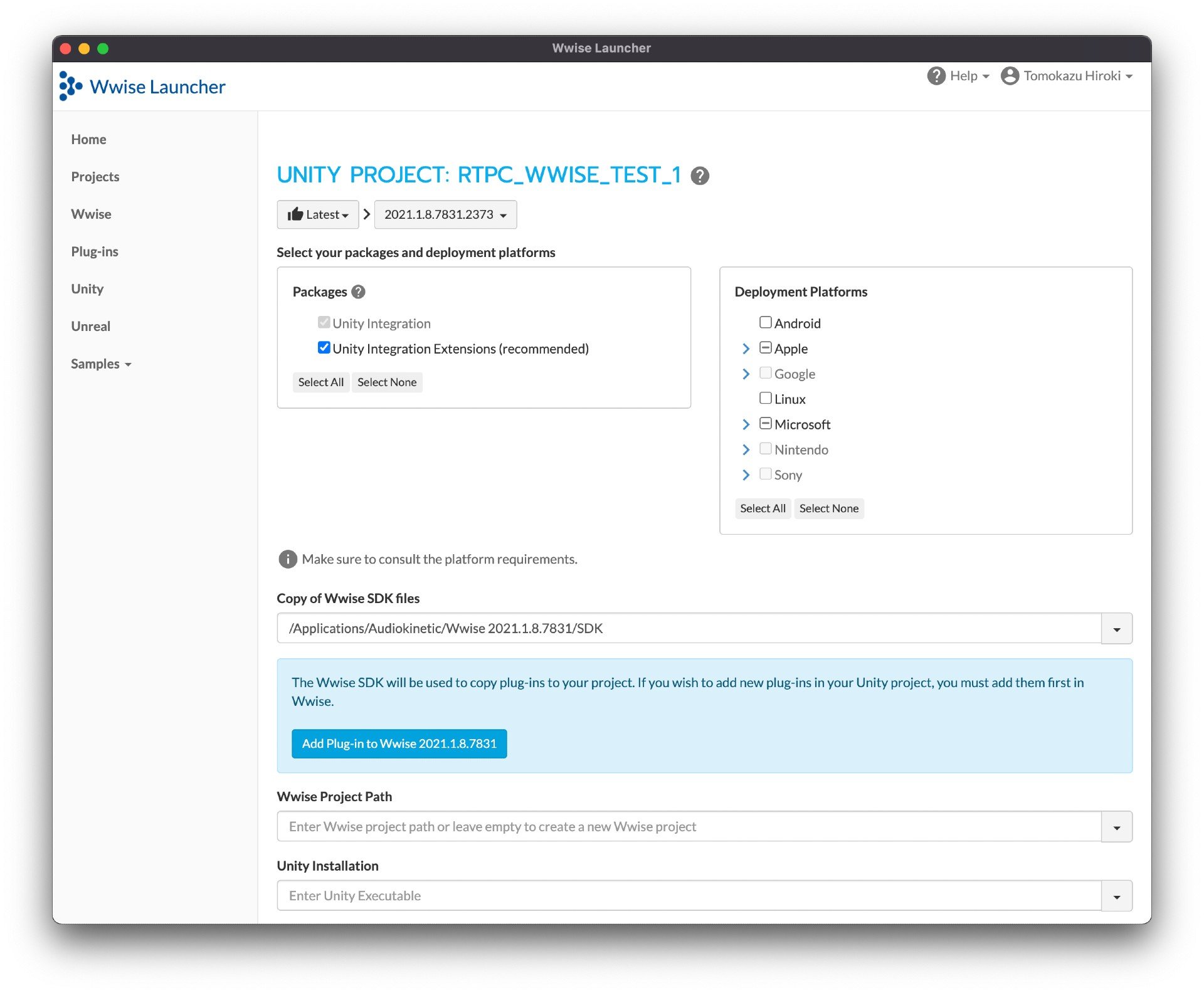Check the Linux platform checkbox
1204x993 pixels.
coord(765,397)
